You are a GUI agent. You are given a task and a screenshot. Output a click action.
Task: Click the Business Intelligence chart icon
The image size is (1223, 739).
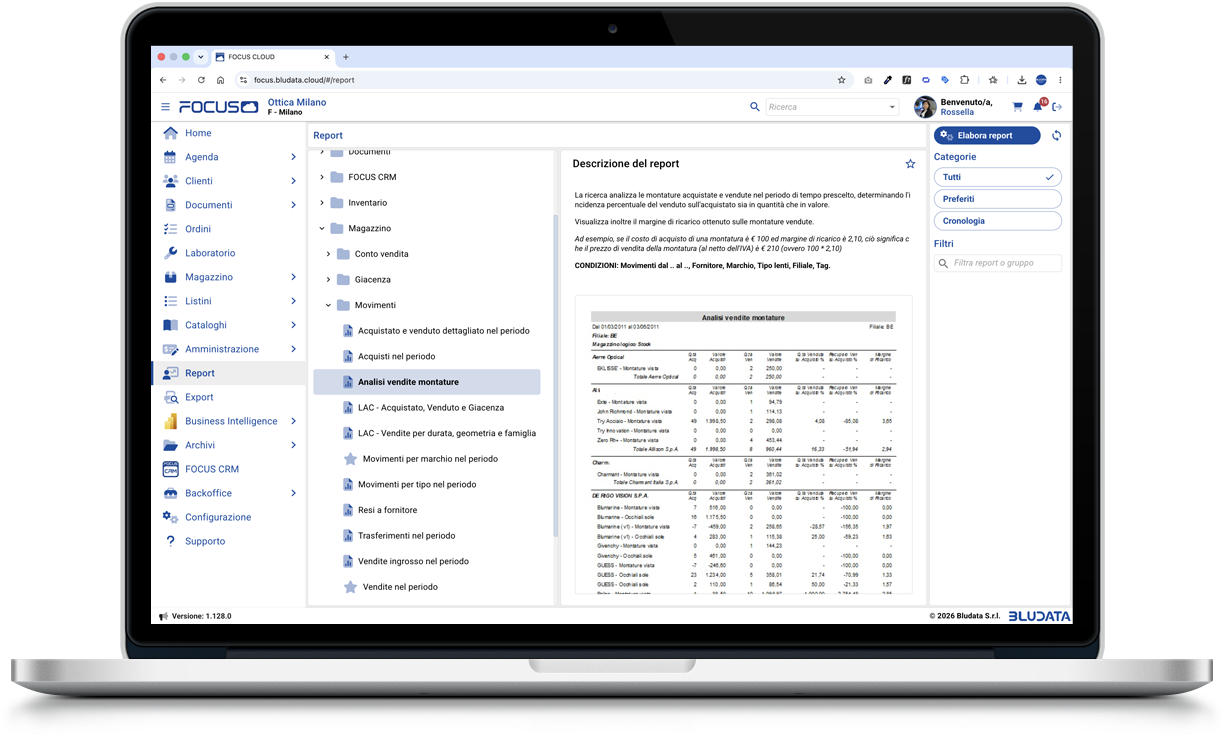(x=170, y=421)
